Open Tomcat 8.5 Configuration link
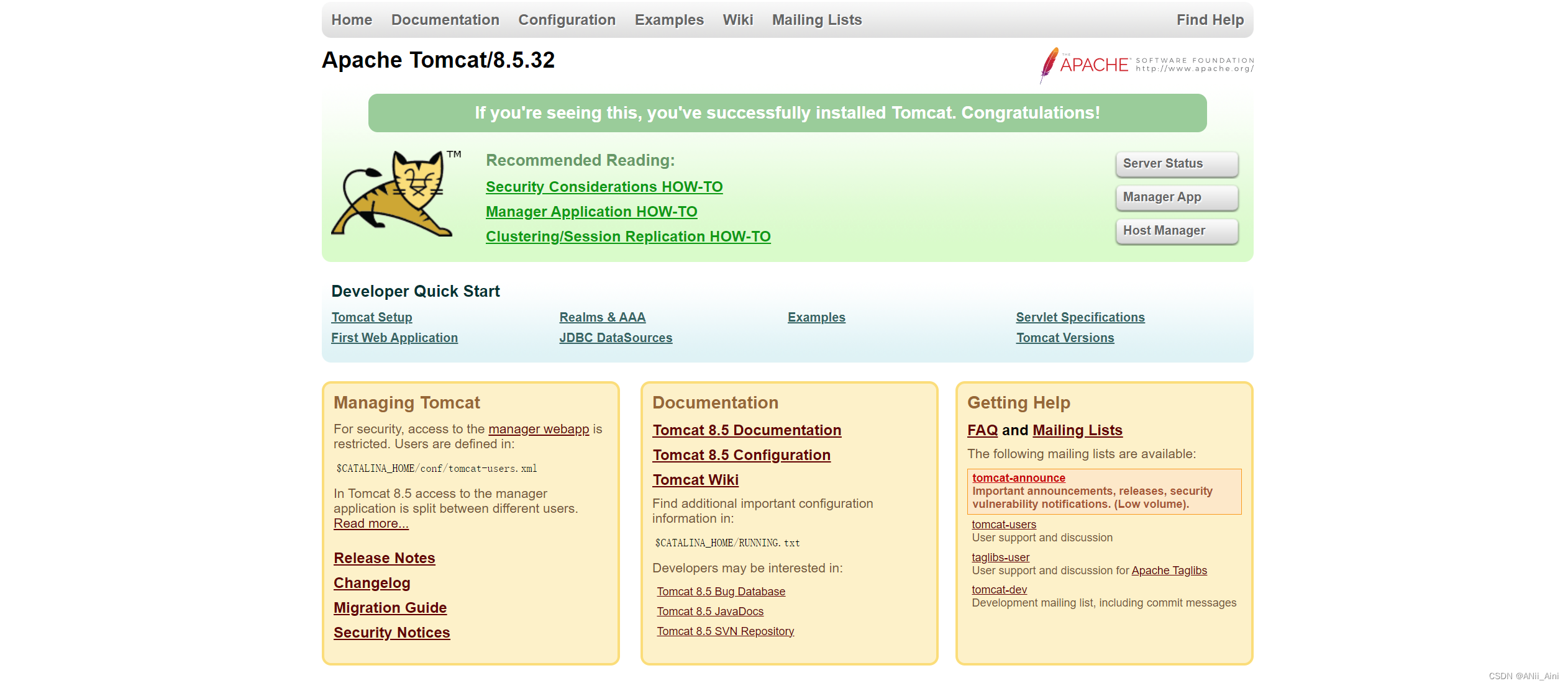This screenshot has width=1568, height=686. click(741, 455)
